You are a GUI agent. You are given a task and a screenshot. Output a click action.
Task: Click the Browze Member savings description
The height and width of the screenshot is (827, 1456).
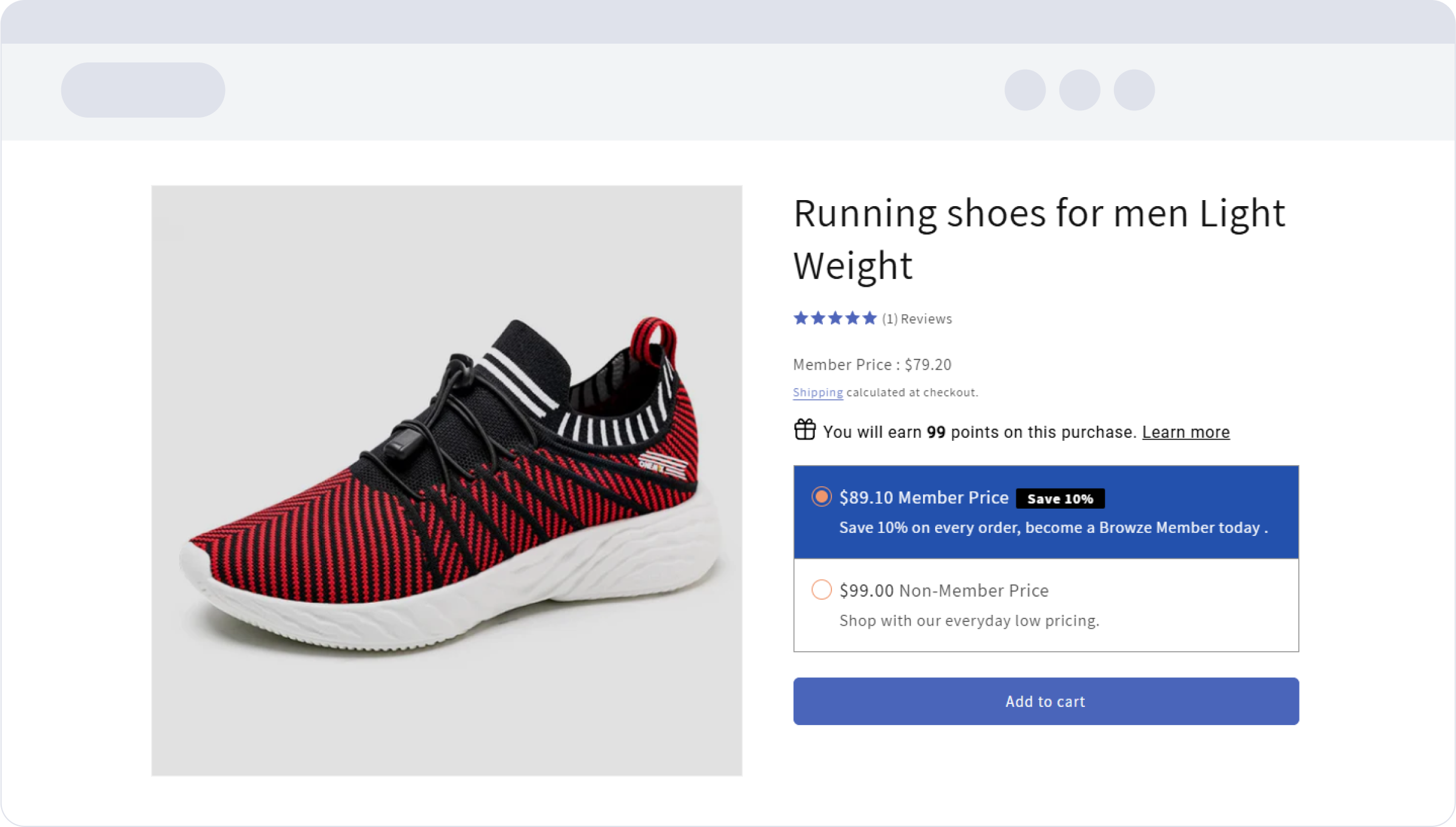(1053, 528)
